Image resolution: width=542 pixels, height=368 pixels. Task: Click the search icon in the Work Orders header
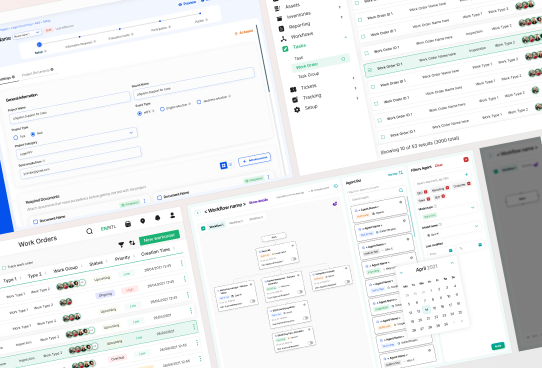[x=89, y=231]
